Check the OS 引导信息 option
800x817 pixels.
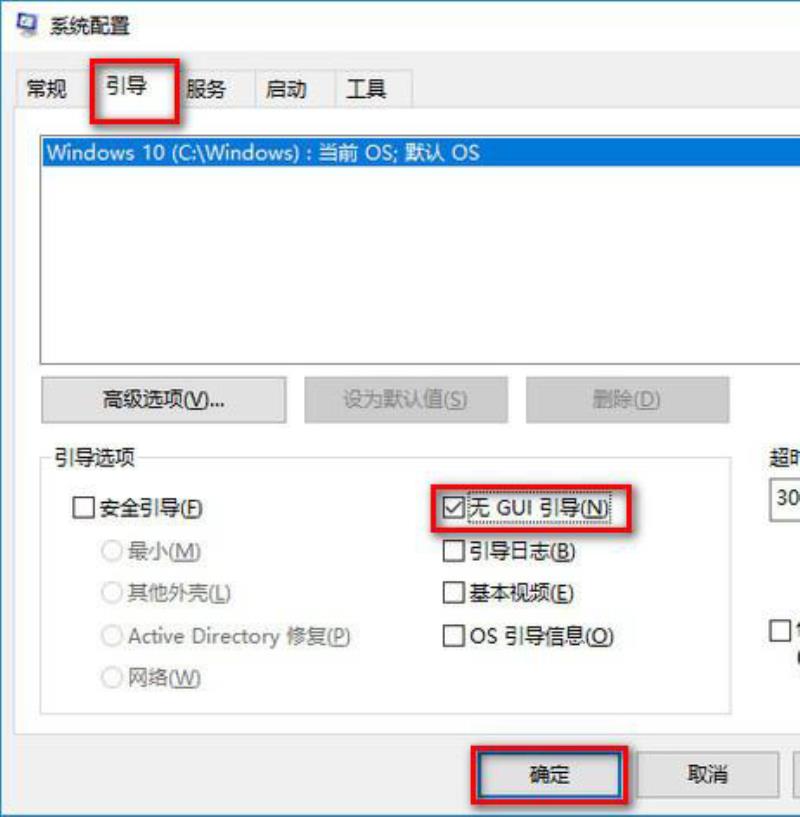click(453, 636)
